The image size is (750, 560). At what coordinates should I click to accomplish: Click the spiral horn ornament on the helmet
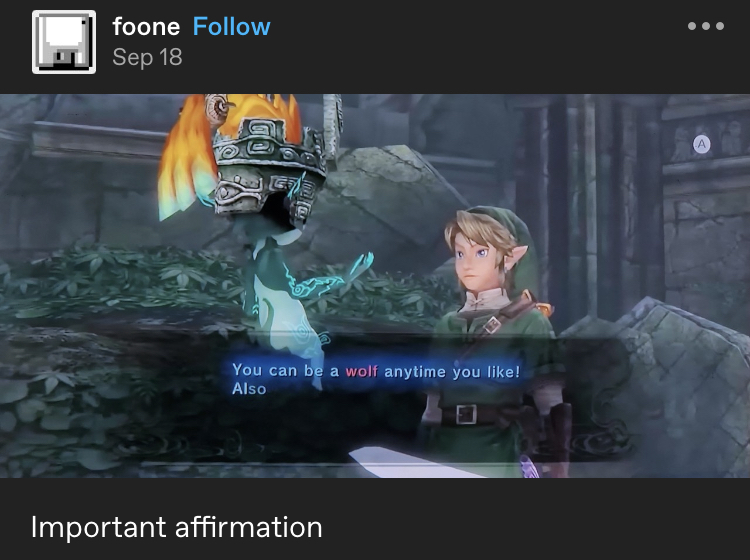[x=216, y=109]
